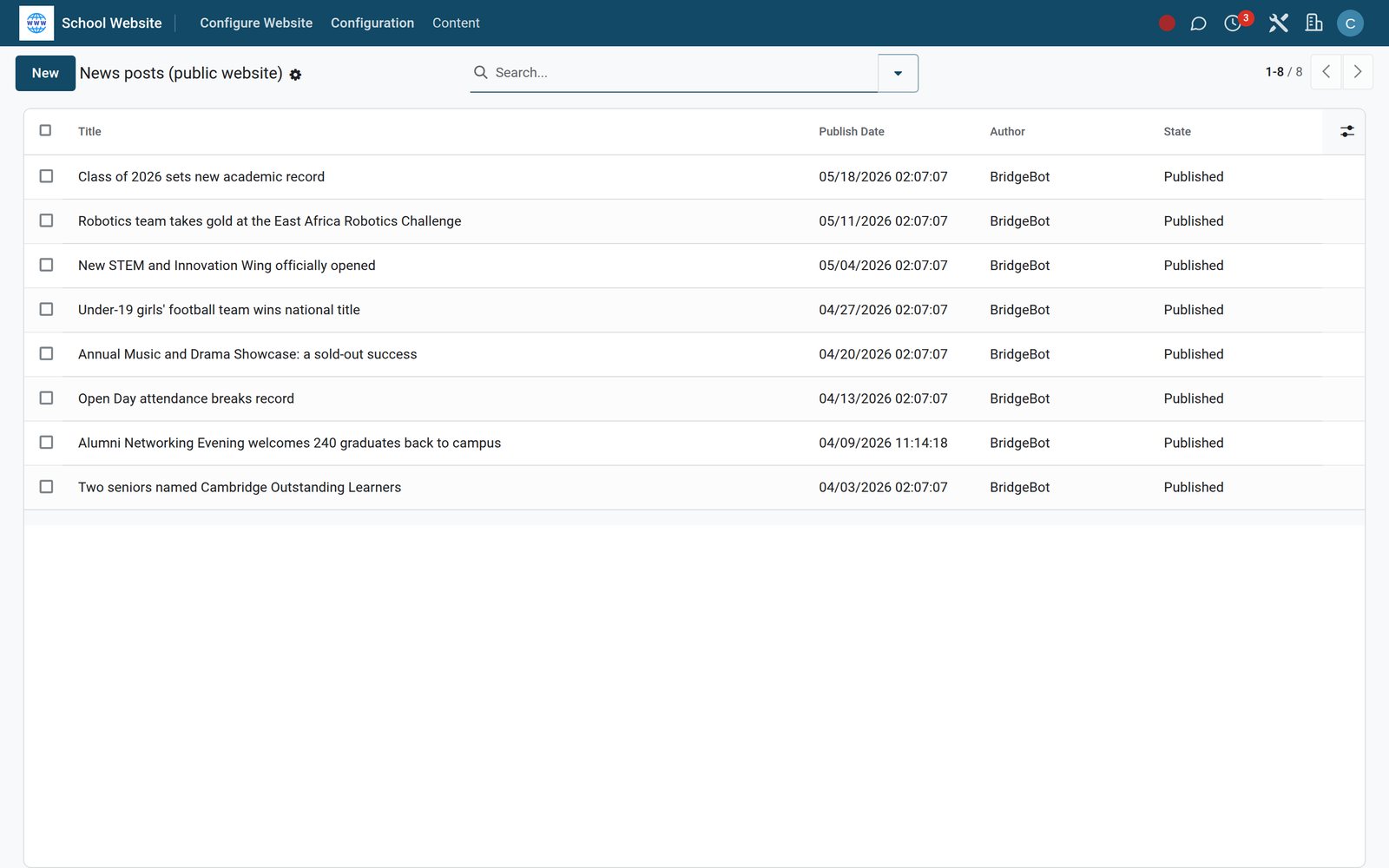Open 'Two seniors named Cambridge Outstanding Learners'
The width and height of the screenshot is (1389, 868).
(240, 488)
